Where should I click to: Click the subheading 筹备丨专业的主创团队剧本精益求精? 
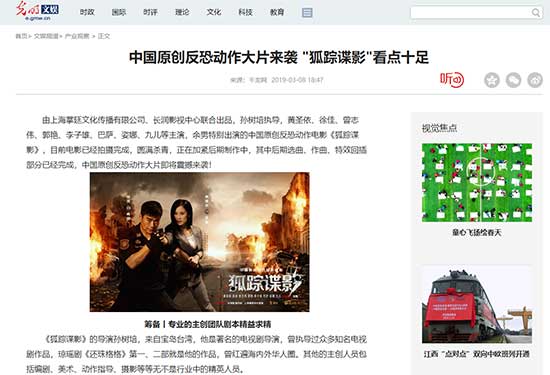[x=208, y=324]
